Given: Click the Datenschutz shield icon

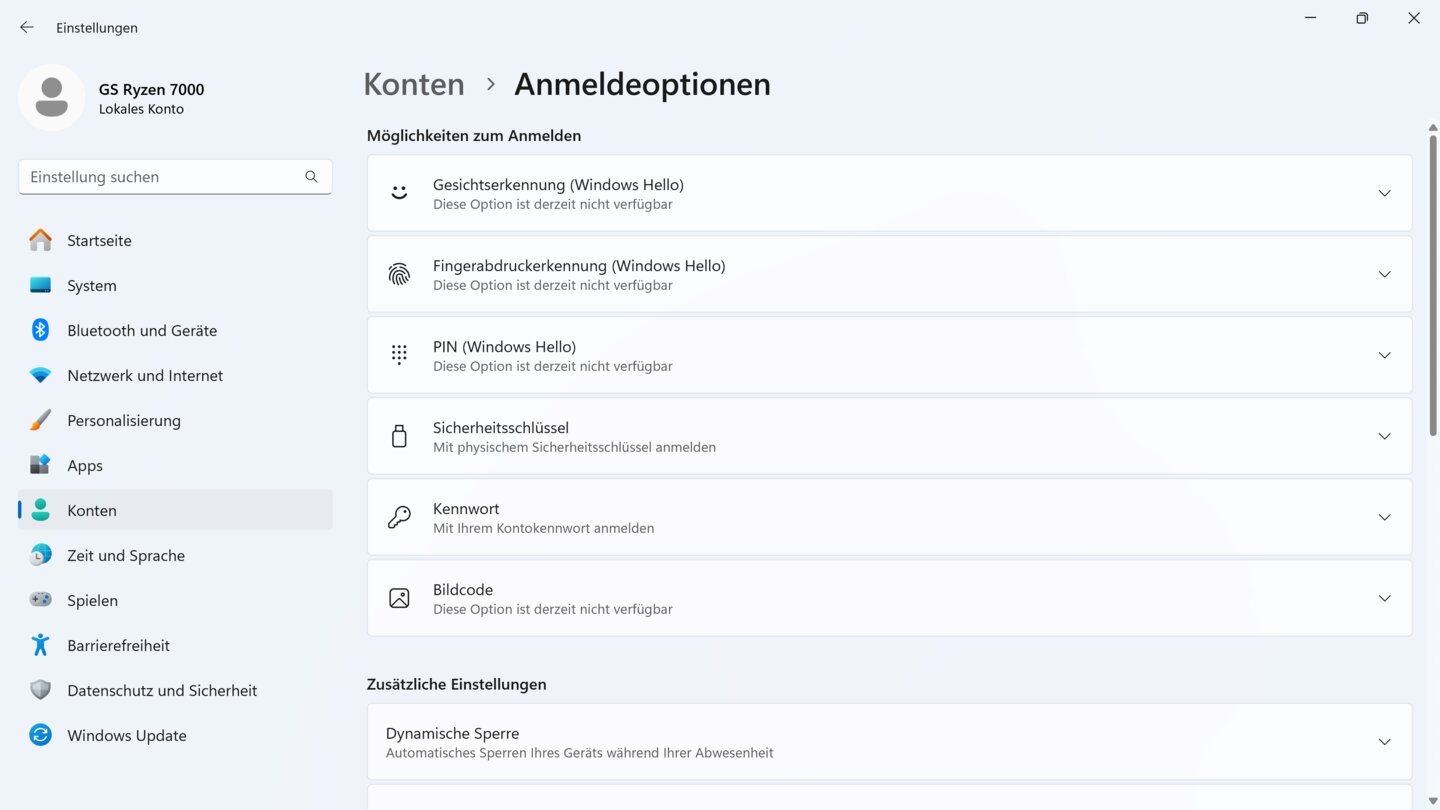Looking at the screenshot, I should [x=40, y=690].
